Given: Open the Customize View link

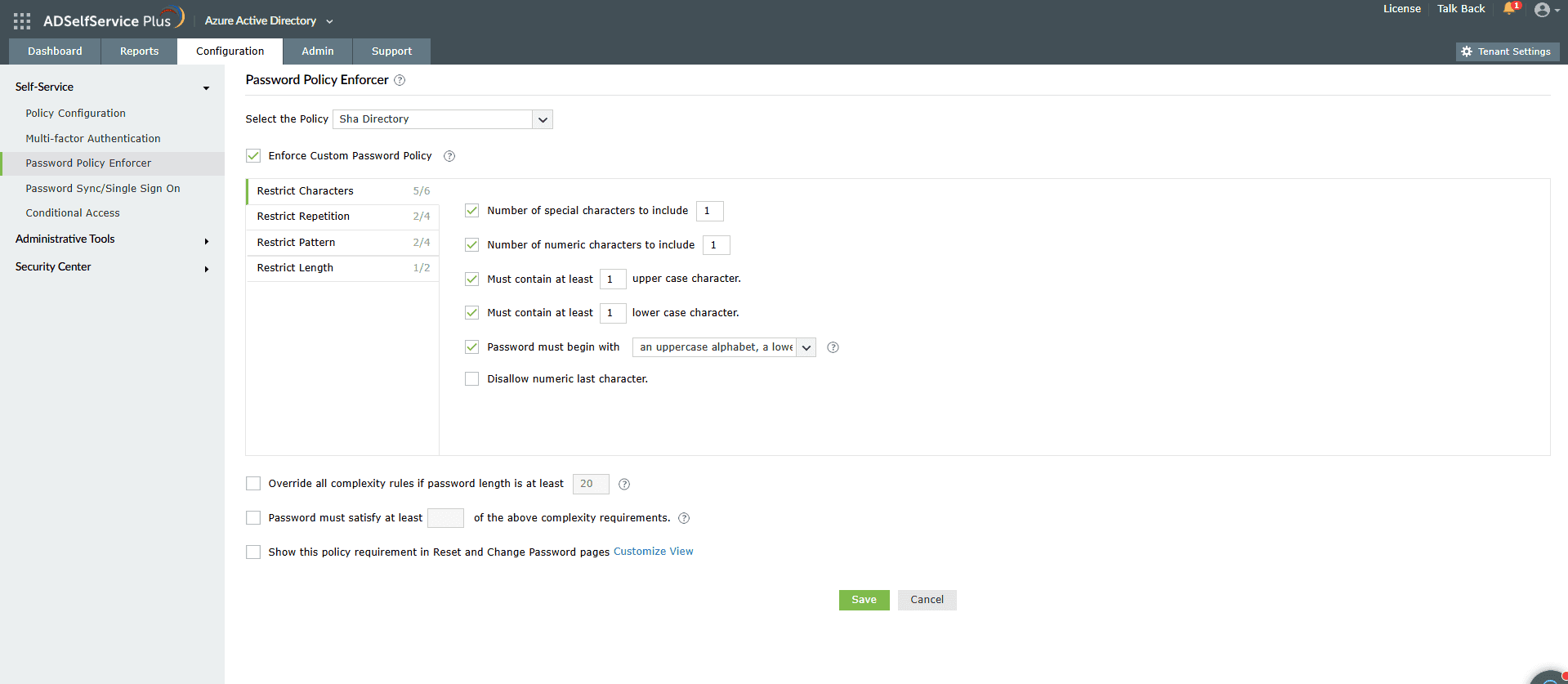Looking at the screenshot, I should (x=654, y=552).
